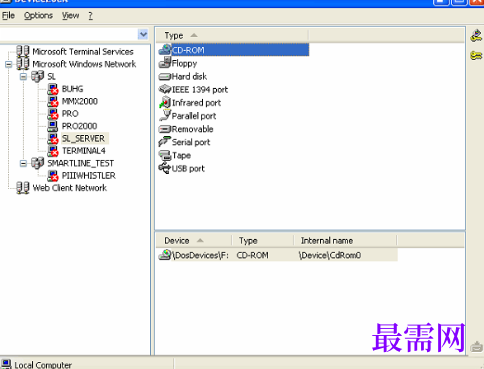The image size is (484, 369).
Task: Click the user permissions key icon in right toolbar
Action: click(x=477, y=36)
